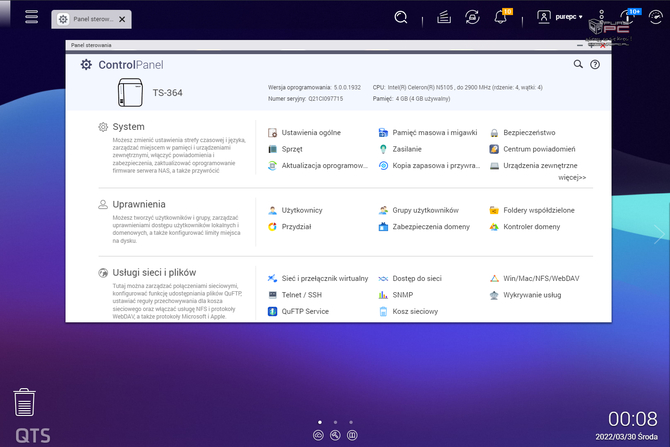The image size is (670, 447).
Task: Open the external devices sync icon
Action: [x=472, y=17]
